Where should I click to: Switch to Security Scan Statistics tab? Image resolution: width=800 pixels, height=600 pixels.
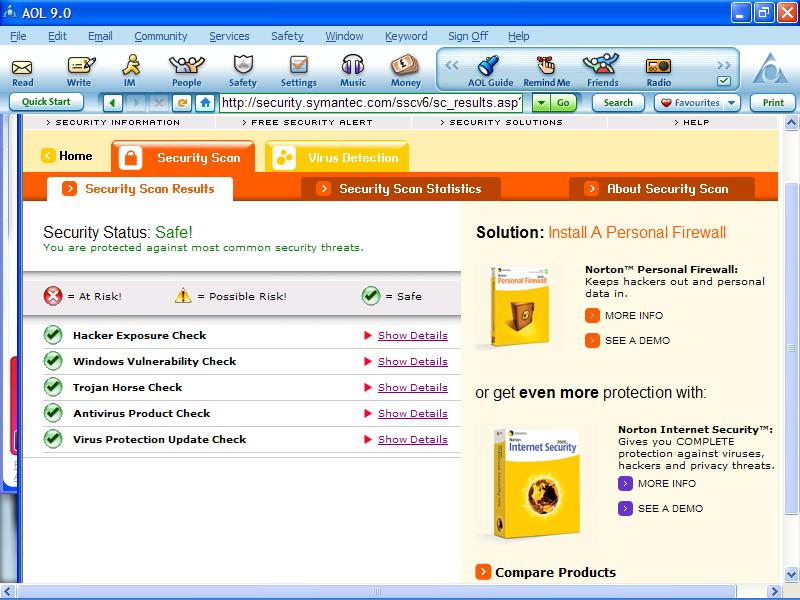pyautogui.click(x=401, y=189)
